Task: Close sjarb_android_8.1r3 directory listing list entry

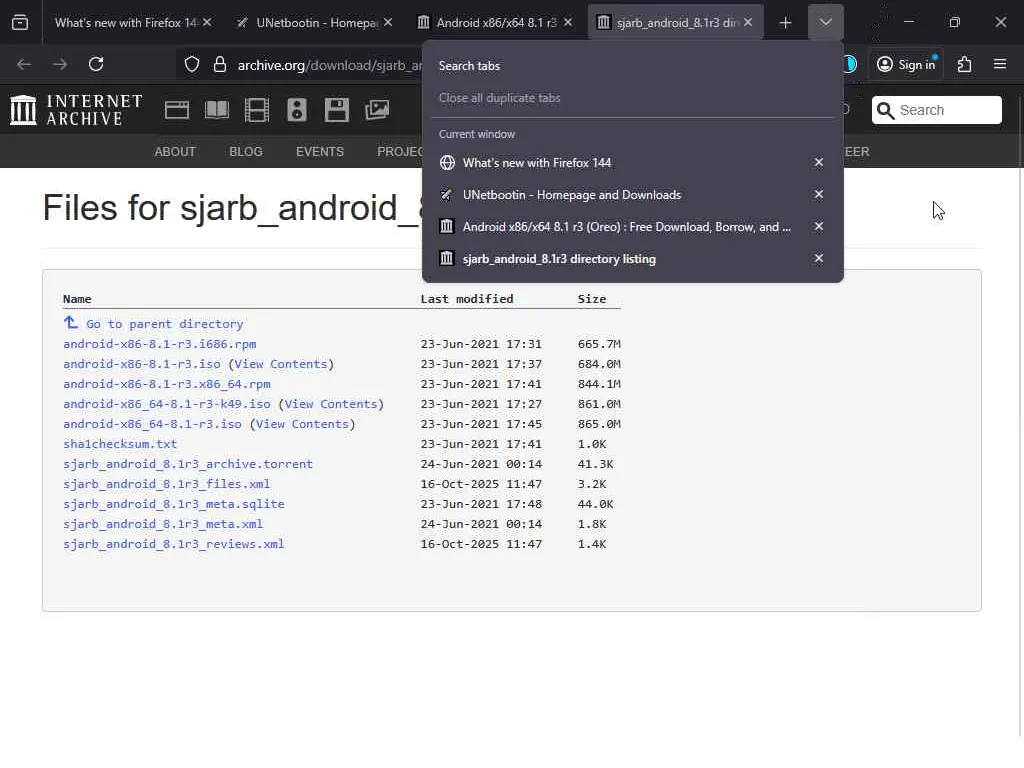Action: click(x=819, y=258)
